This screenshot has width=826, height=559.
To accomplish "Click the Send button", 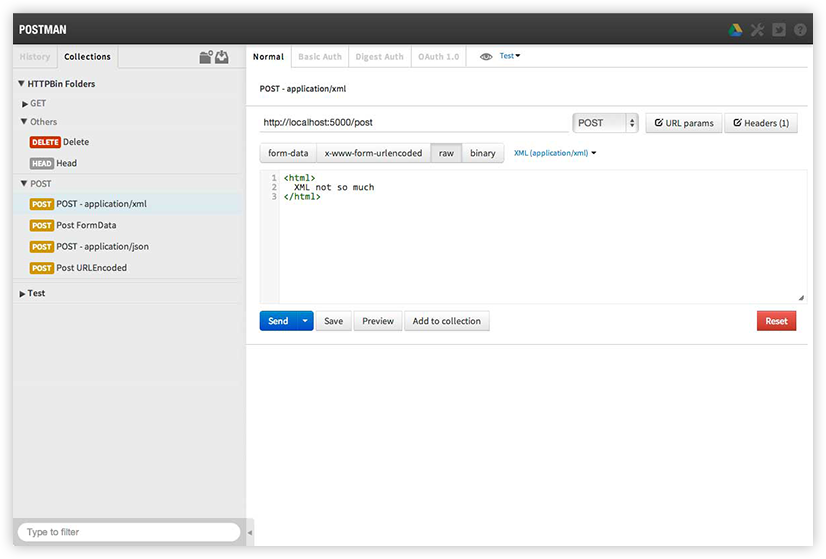I will pos(278,321).
